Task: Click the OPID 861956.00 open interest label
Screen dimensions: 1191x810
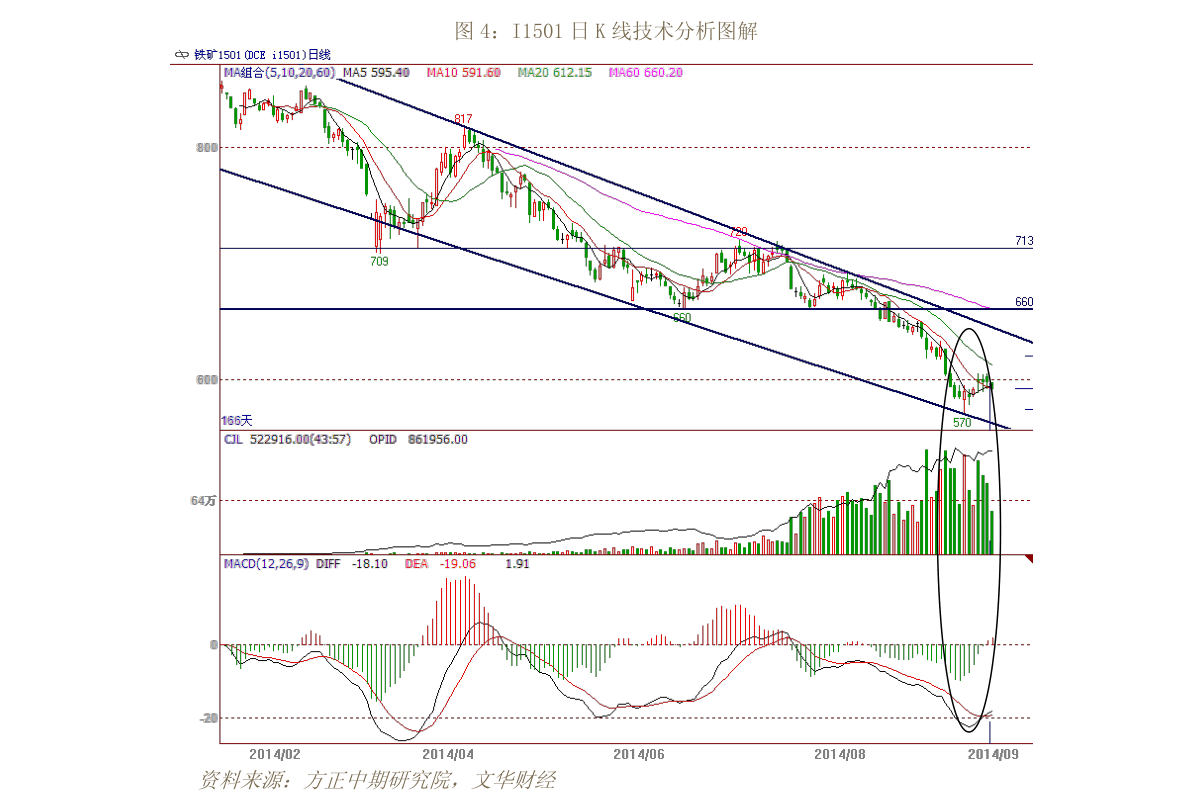Action: 419,440
